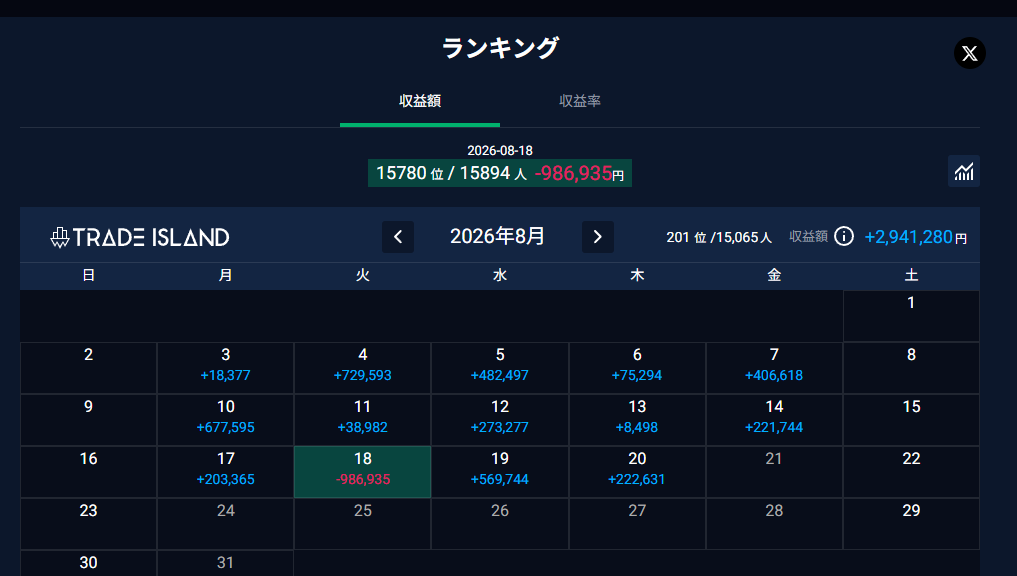This screenshot has width=1017, height=576.
Task: Select August 7 showing +406,618
Action: click(774, 368)
